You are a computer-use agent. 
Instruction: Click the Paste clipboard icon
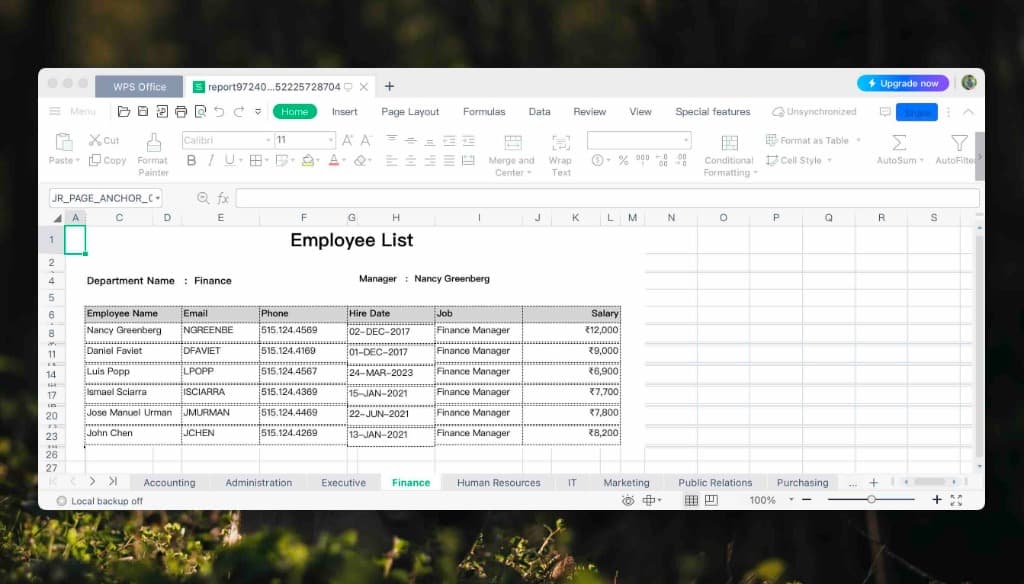tap(64, 142)
